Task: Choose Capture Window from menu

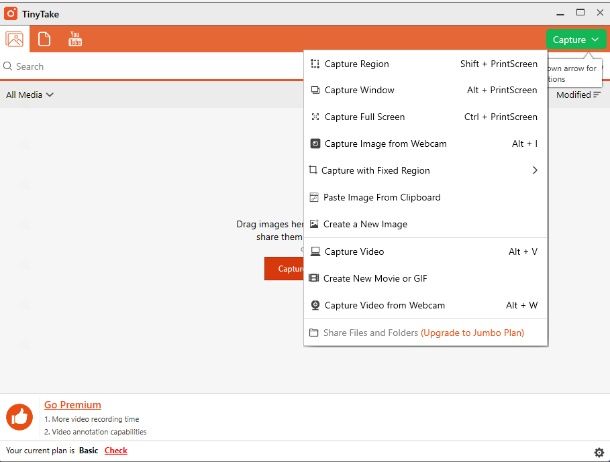Action: (426, 90)
